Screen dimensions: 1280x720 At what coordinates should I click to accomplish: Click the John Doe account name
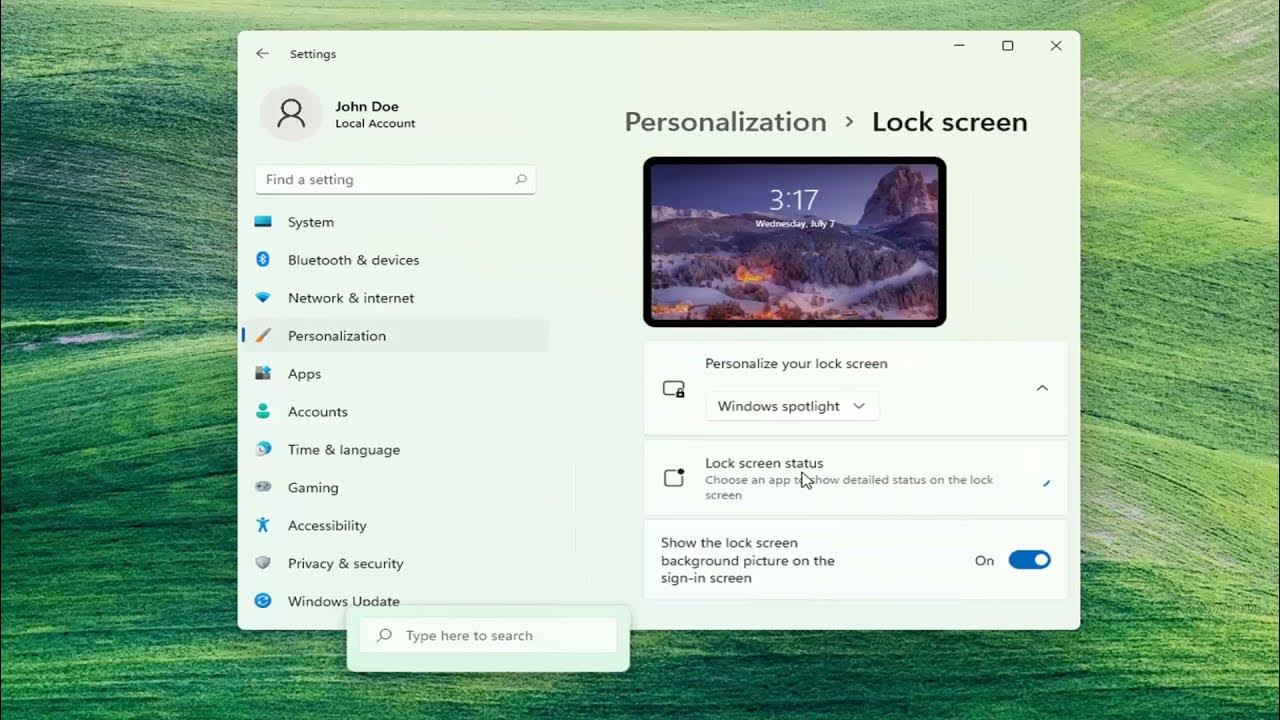(367, 106)
